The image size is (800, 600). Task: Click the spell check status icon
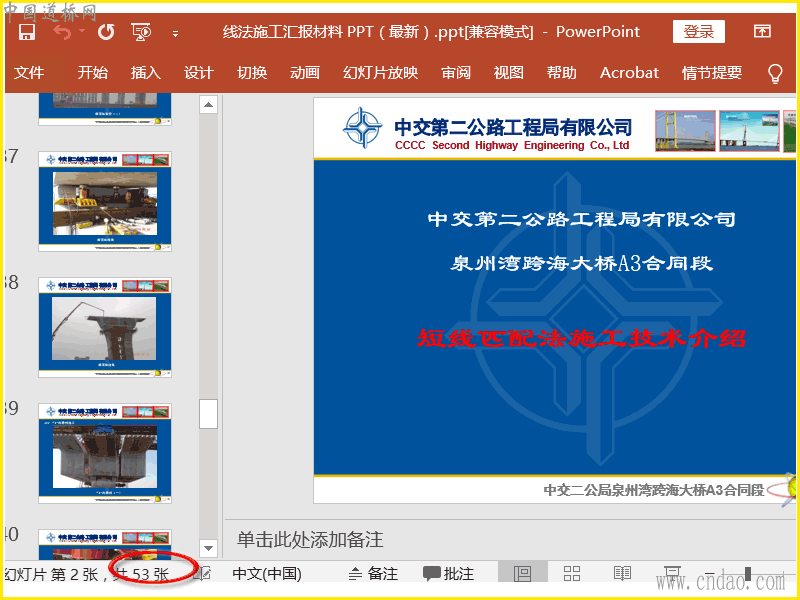pyautogui.click(x=203, y=573)
